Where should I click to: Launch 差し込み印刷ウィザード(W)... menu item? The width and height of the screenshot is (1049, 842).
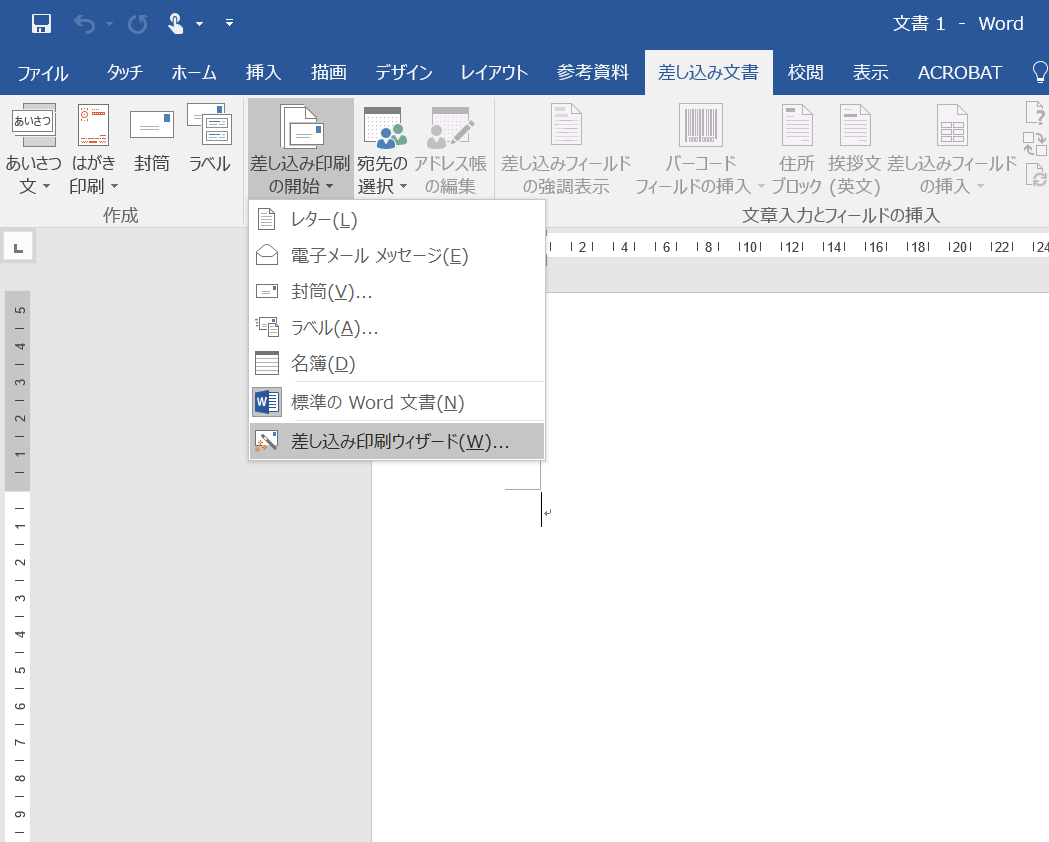coord(397,441)
